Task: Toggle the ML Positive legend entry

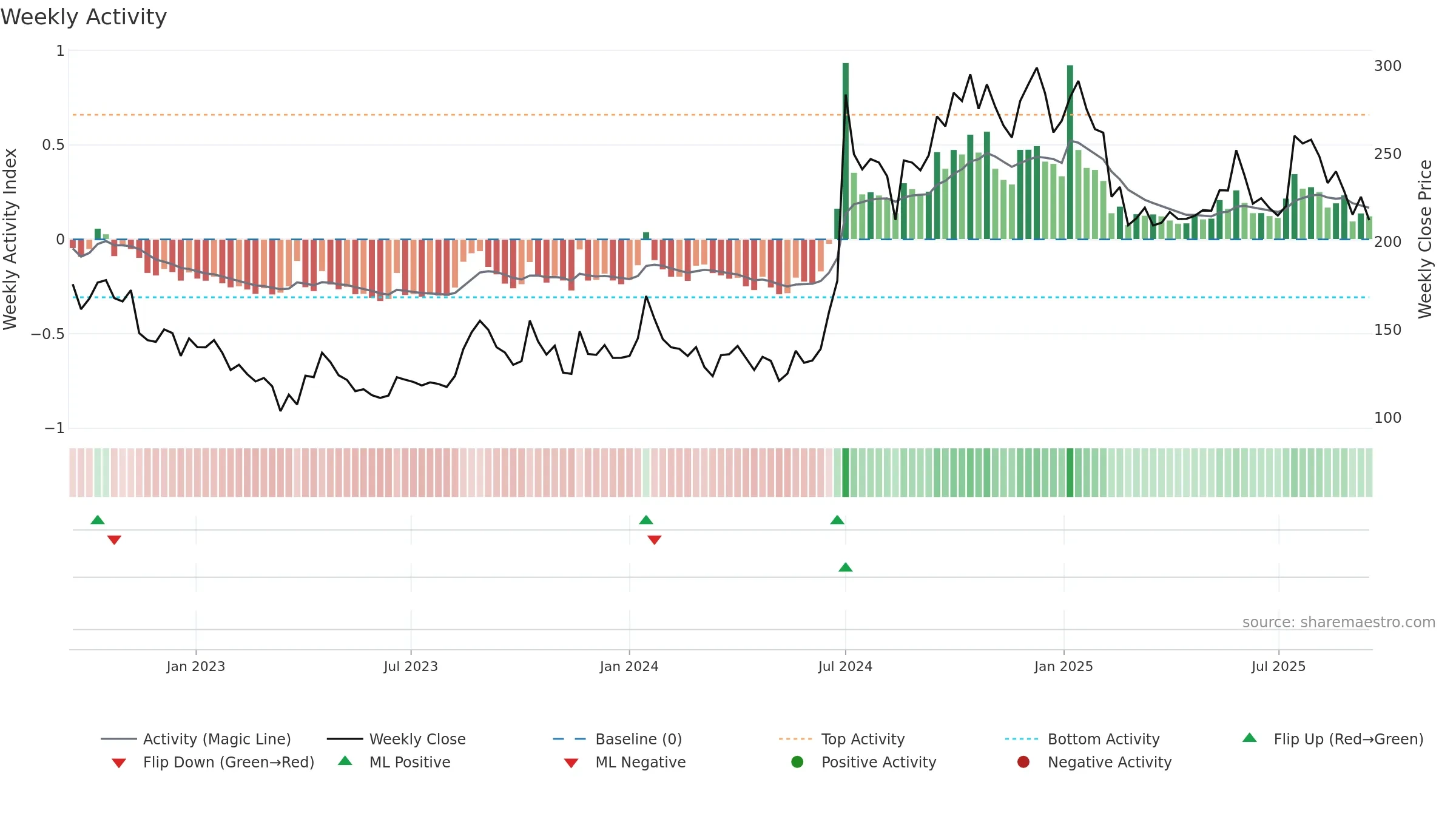Action: (x=394, y=762)
